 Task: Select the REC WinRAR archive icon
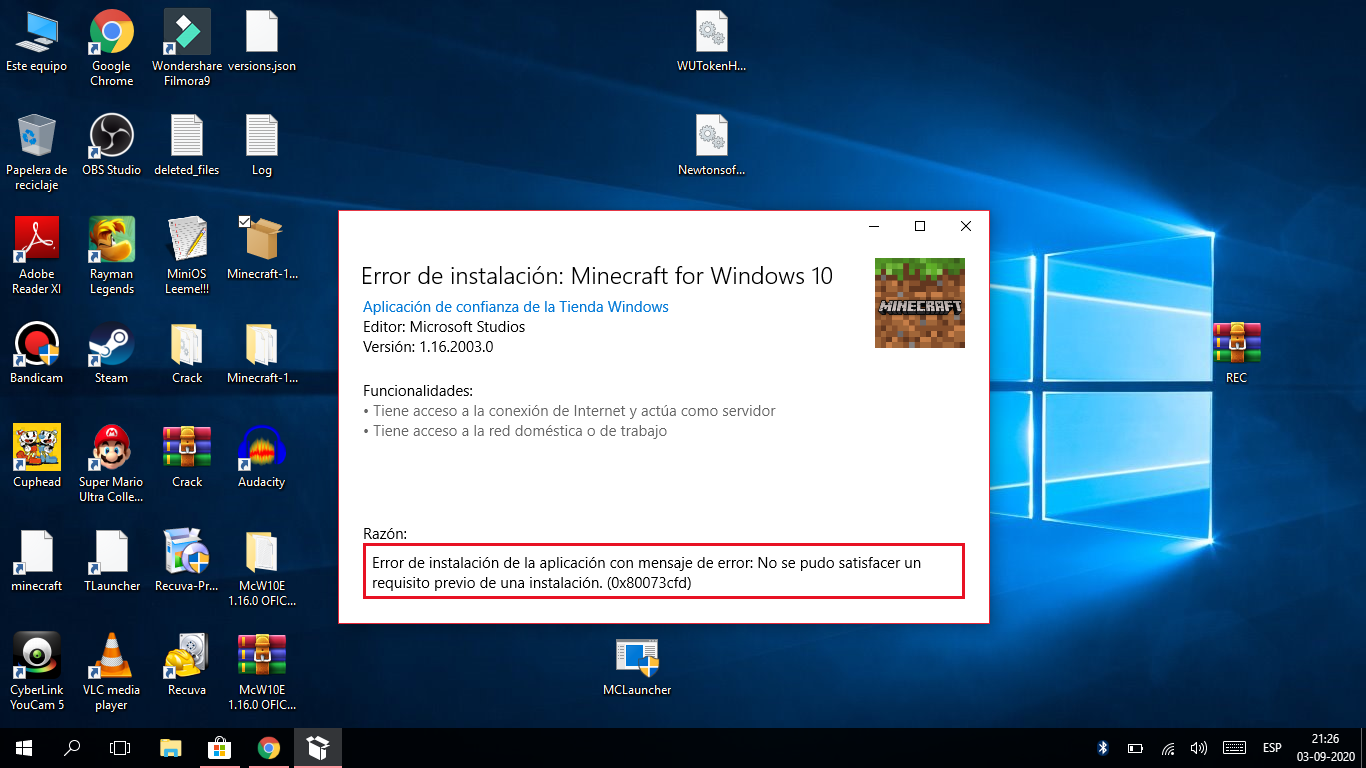[x=1236, y=354]
